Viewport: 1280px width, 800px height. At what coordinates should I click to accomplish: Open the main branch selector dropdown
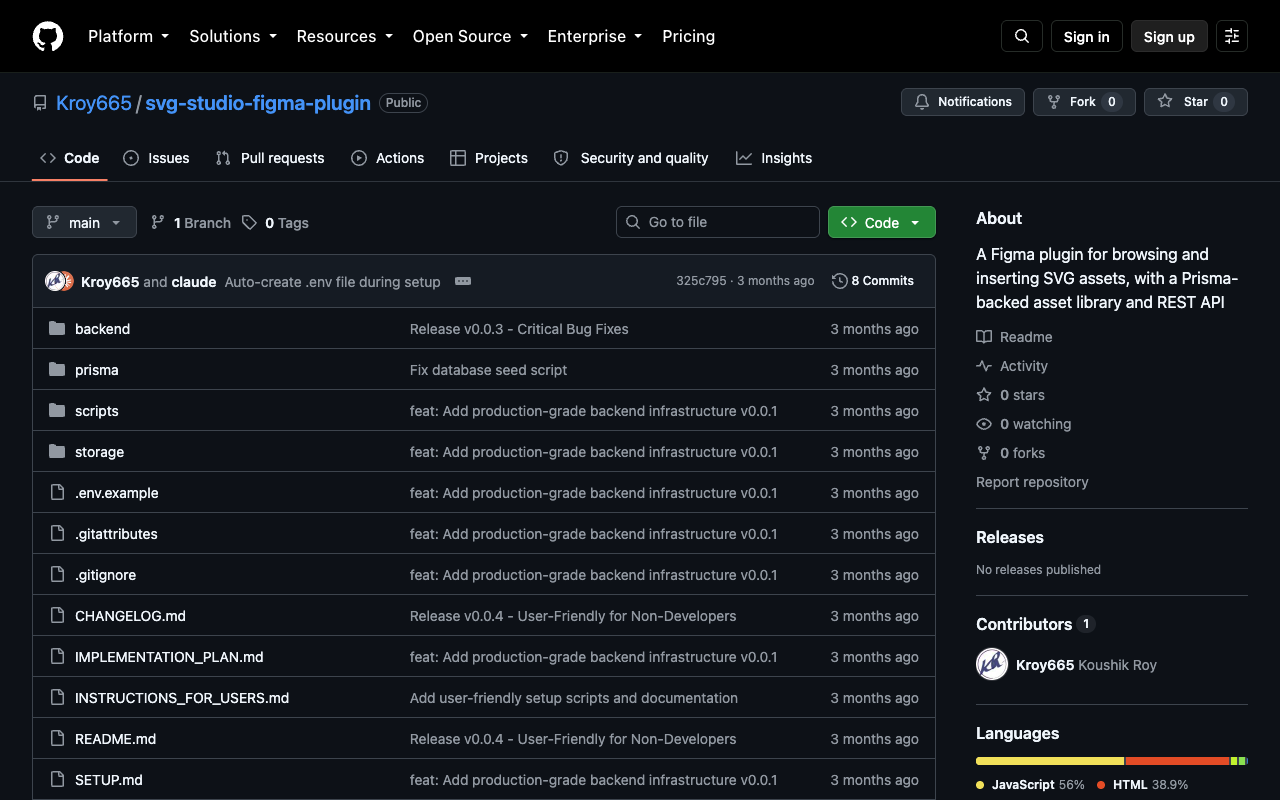point(84,222)
